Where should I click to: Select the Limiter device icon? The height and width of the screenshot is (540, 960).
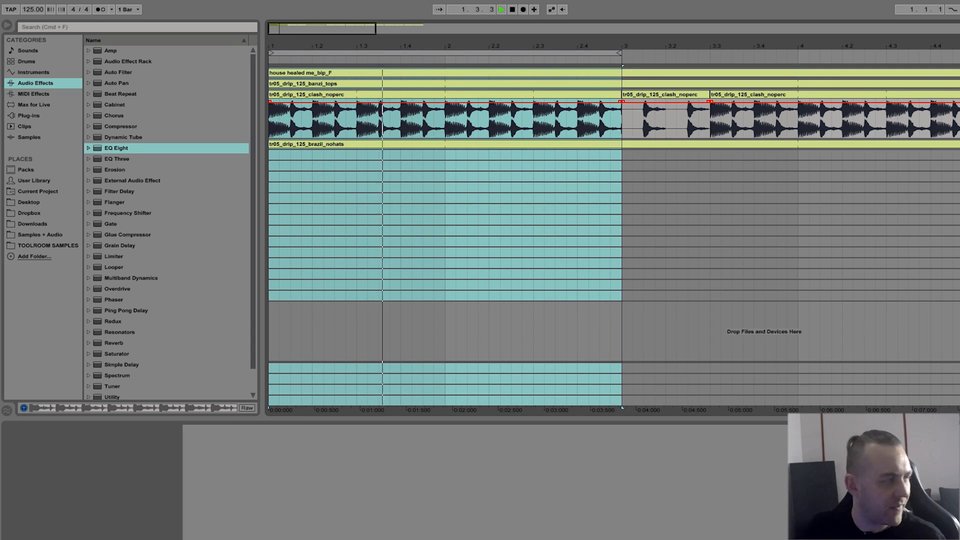click(x=97, y=256)
